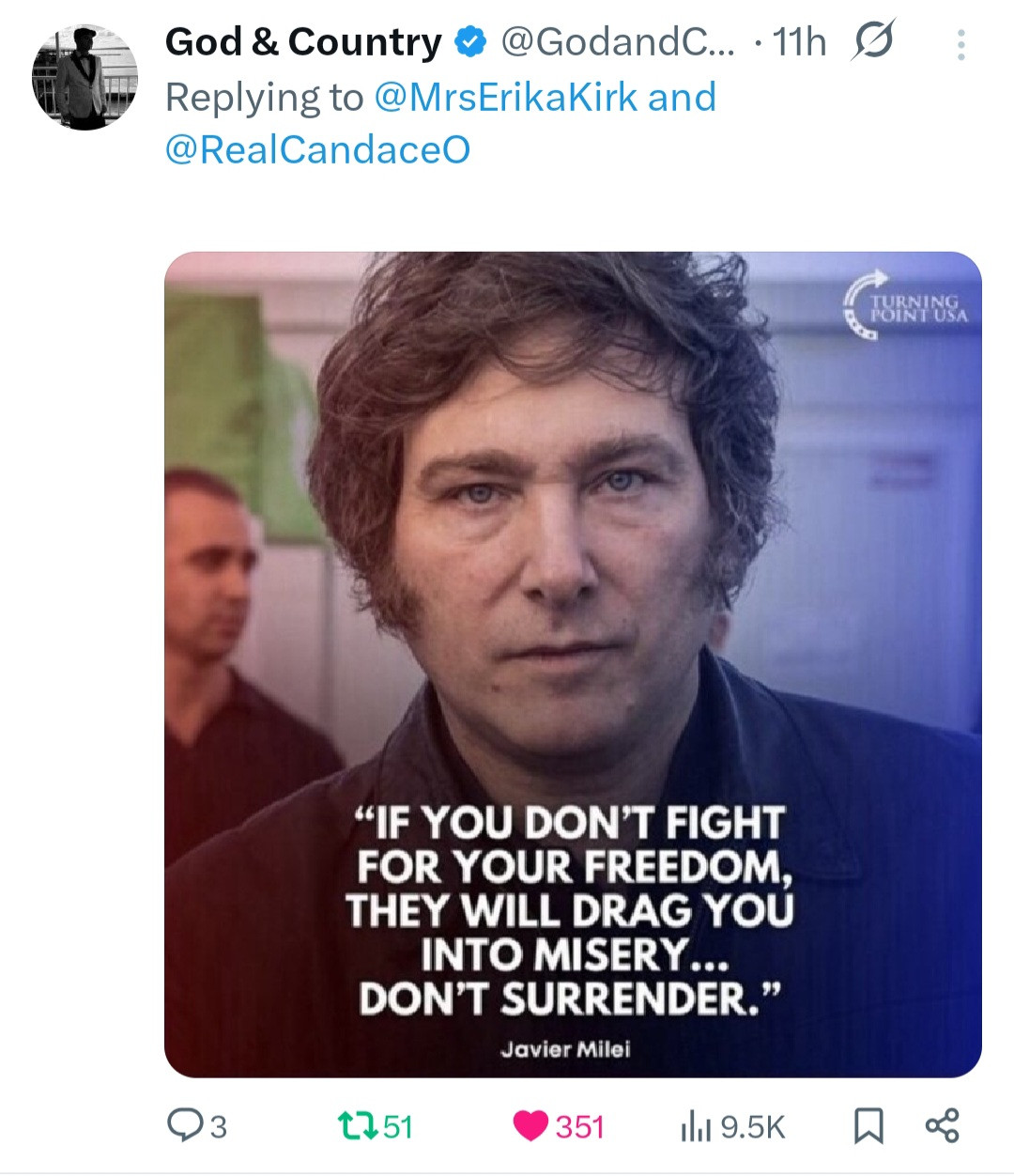Toggle the pink heart like icon
This screenshot has height=1176, width=1014.
coord(531,1126)
